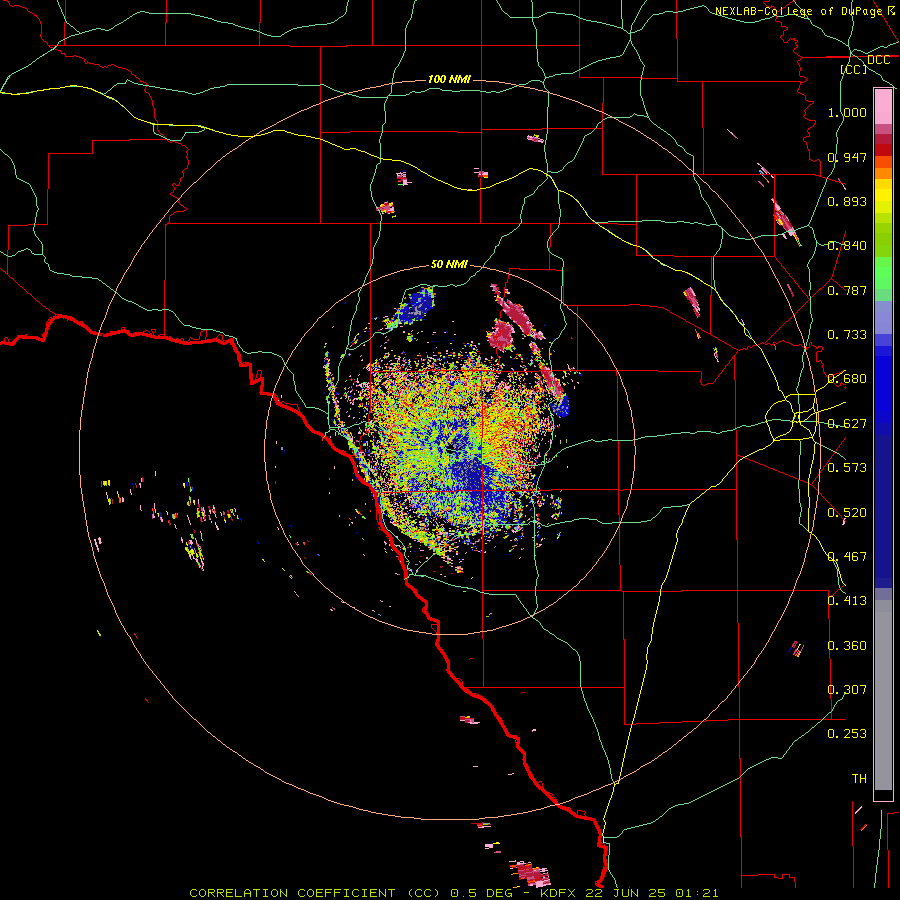Image resolution: width=900 pixels, height=900 pixels.
Task: Click the TH threshold label
Action: [x=859, y=778]
